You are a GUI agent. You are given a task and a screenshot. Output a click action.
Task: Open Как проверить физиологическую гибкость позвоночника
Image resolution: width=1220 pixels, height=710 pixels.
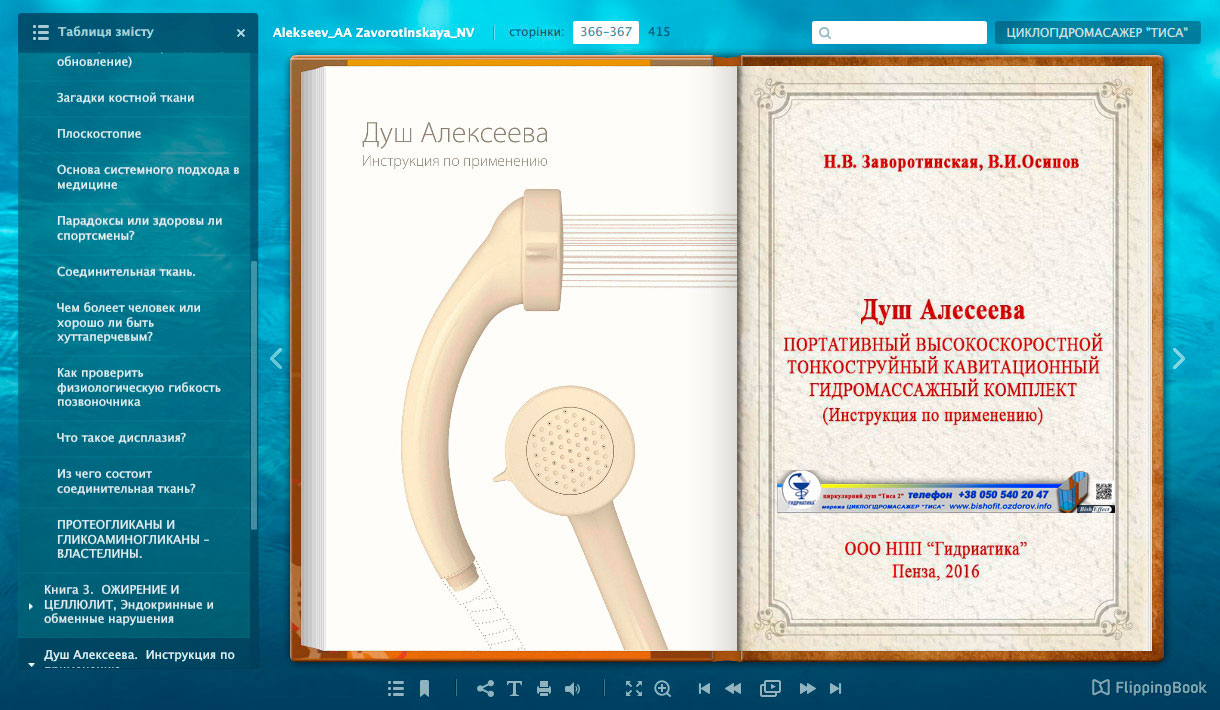click(x=139, y=387)
